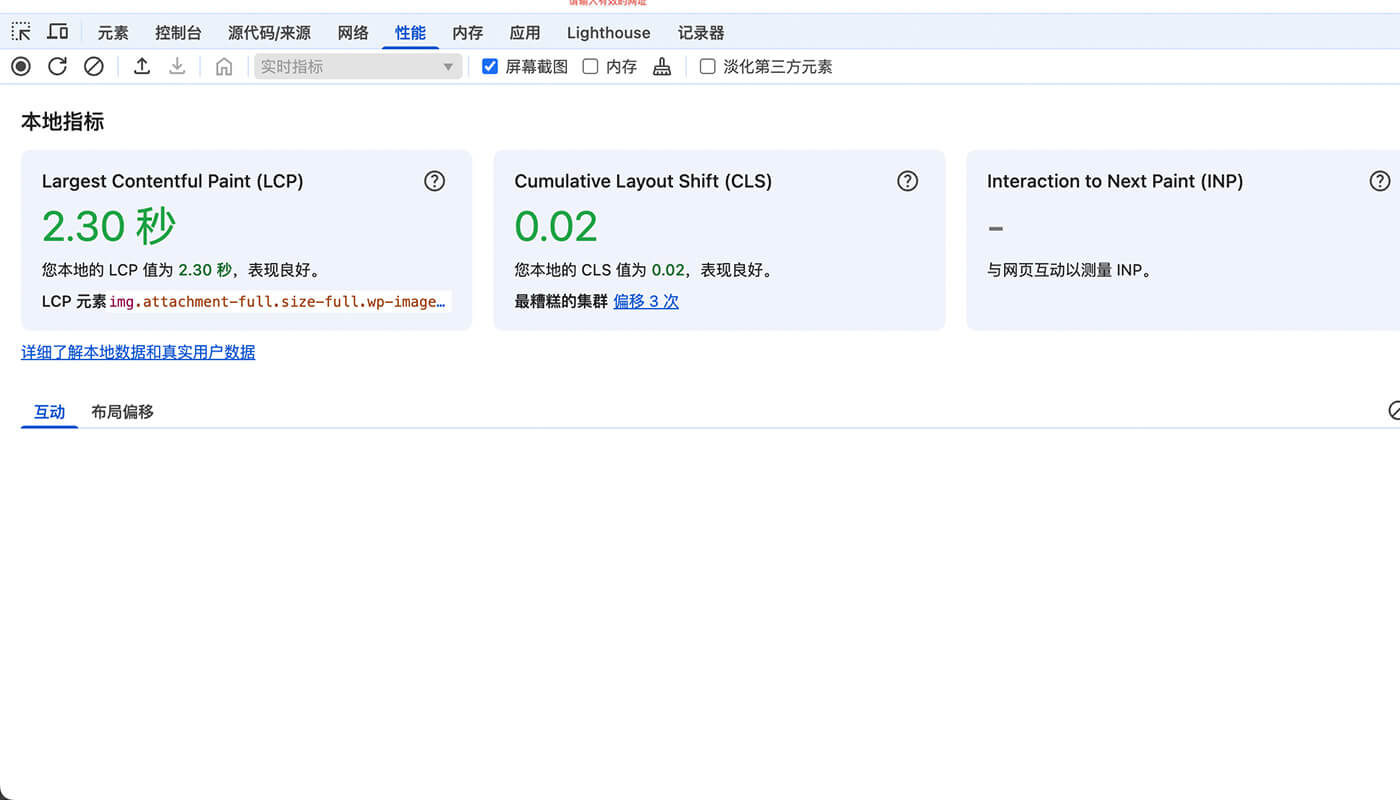Open help icon for LCP card

pyautogui.click(x=434, y=181)
